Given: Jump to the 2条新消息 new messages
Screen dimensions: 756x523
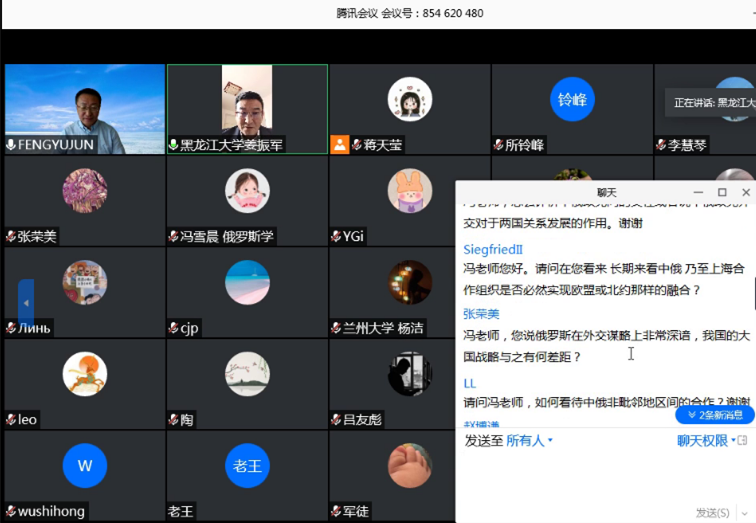Looking at the screenshot, I should pos(715,415).
